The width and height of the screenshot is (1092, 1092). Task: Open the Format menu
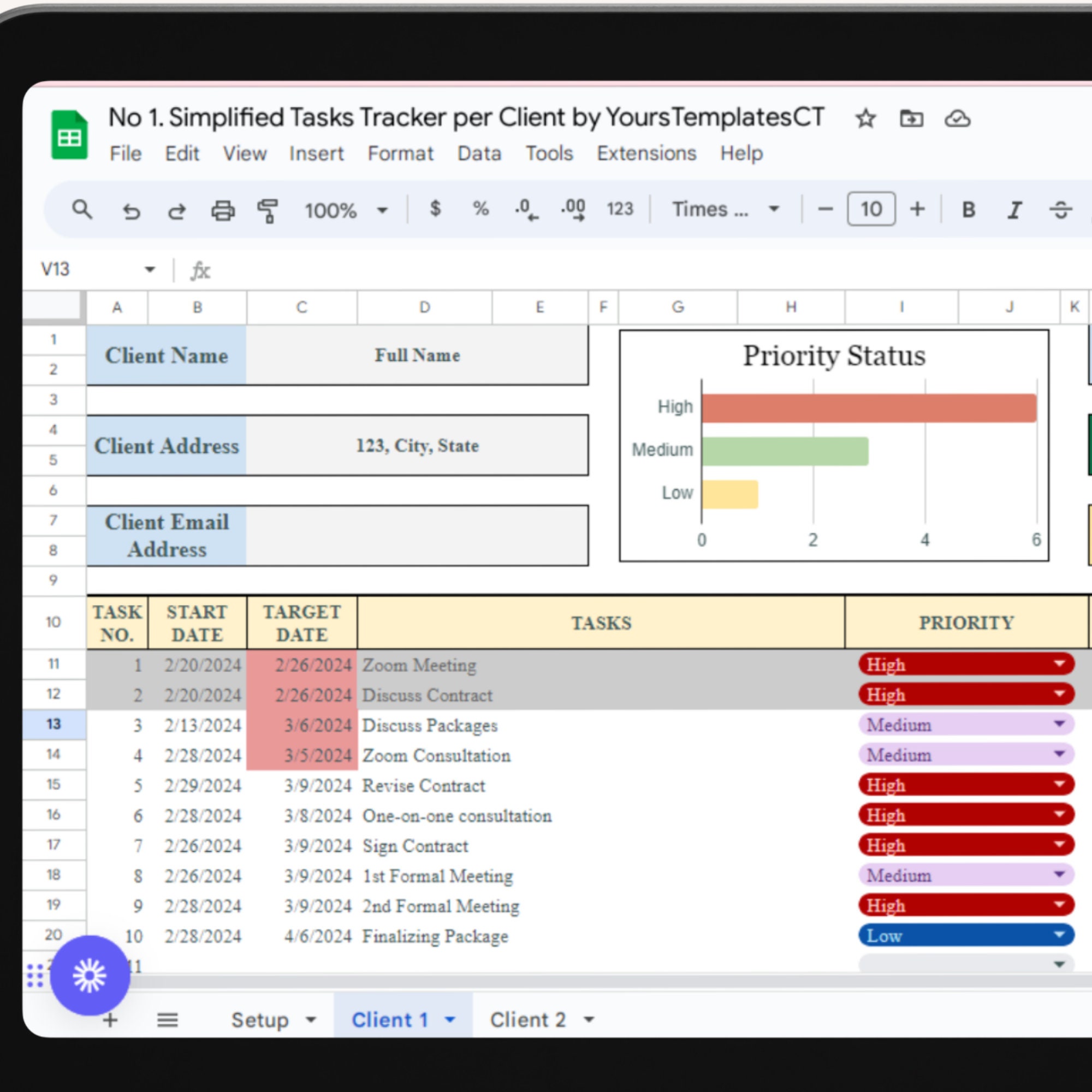pos(401,153)
